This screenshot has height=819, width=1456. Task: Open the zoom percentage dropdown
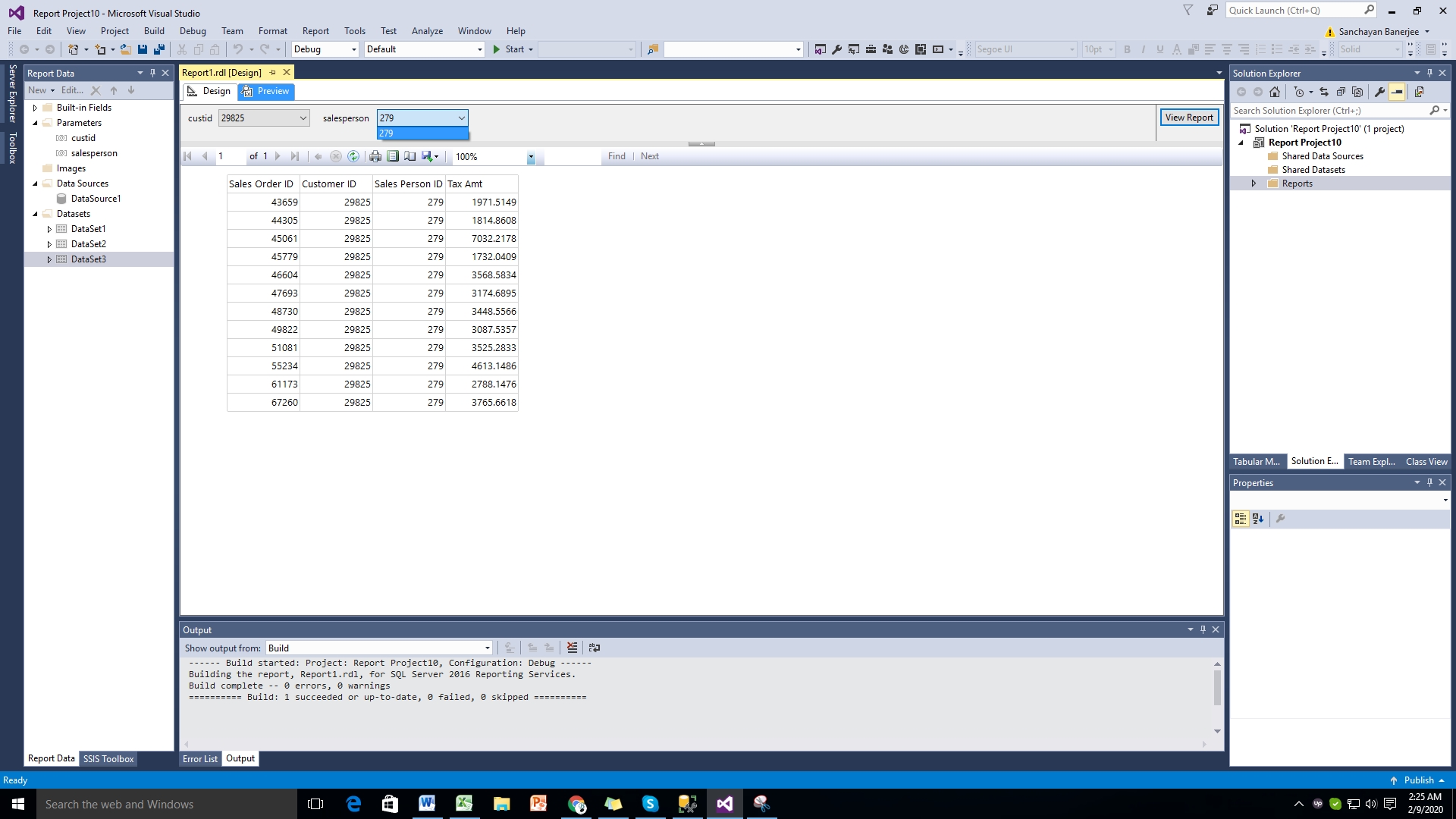tap(531, 157)
